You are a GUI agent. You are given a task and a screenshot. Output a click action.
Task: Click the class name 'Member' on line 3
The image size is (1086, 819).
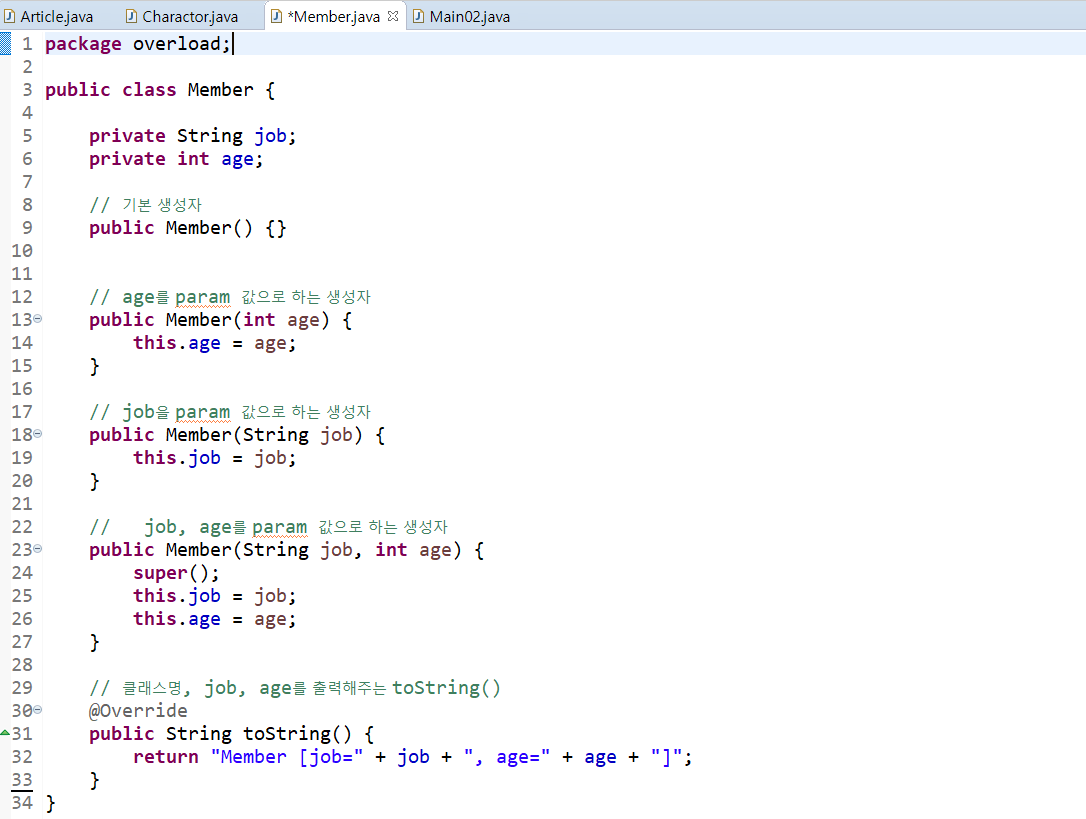point(220,90)
